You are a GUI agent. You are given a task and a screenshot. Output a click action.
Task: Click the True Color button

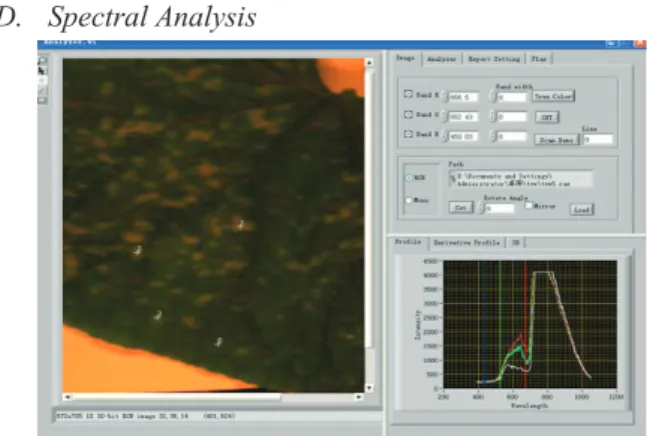click(x=553, y=96)
